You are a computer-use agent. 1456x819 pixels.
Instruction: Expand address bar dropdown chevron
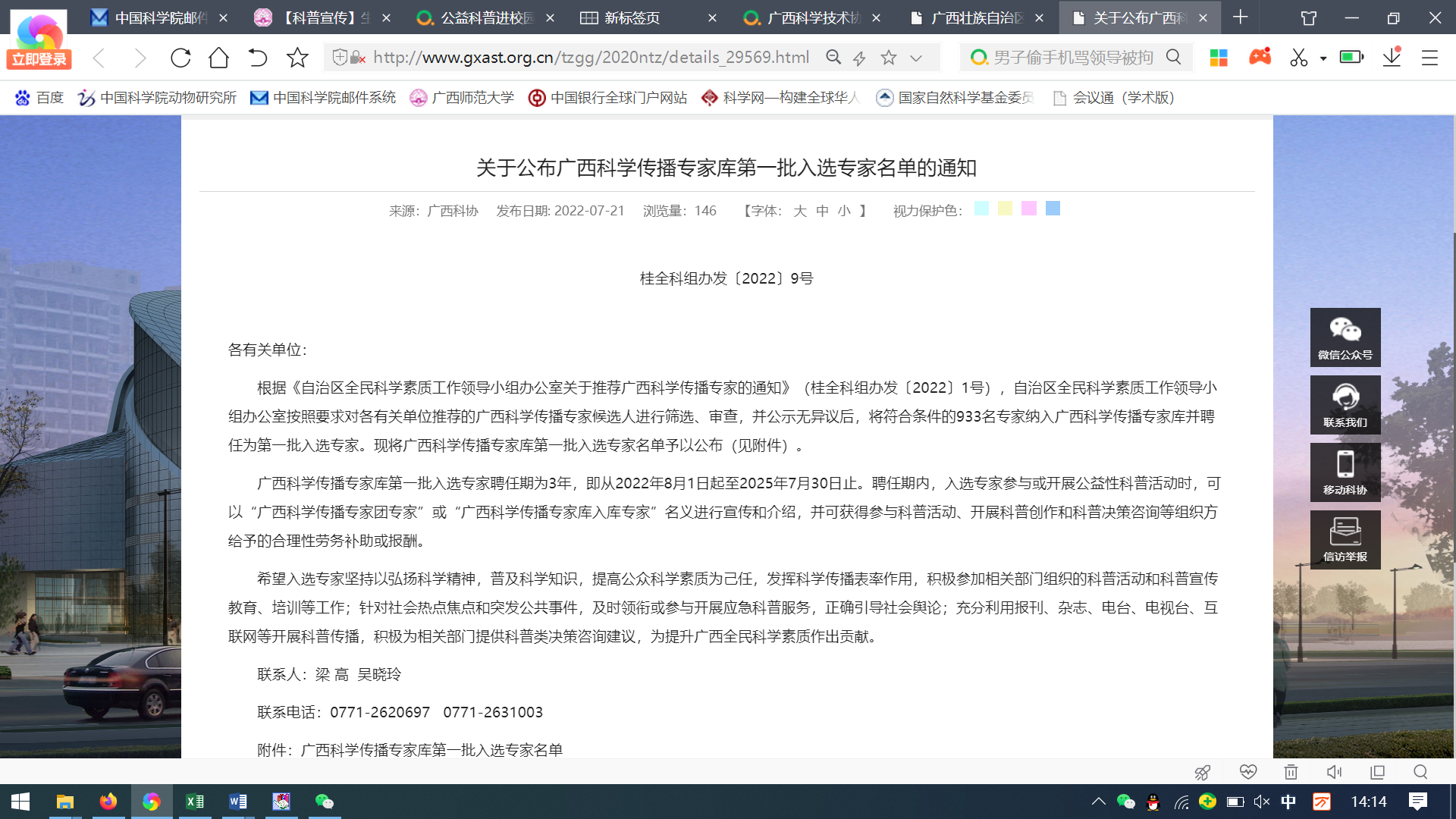coord(916,58)
